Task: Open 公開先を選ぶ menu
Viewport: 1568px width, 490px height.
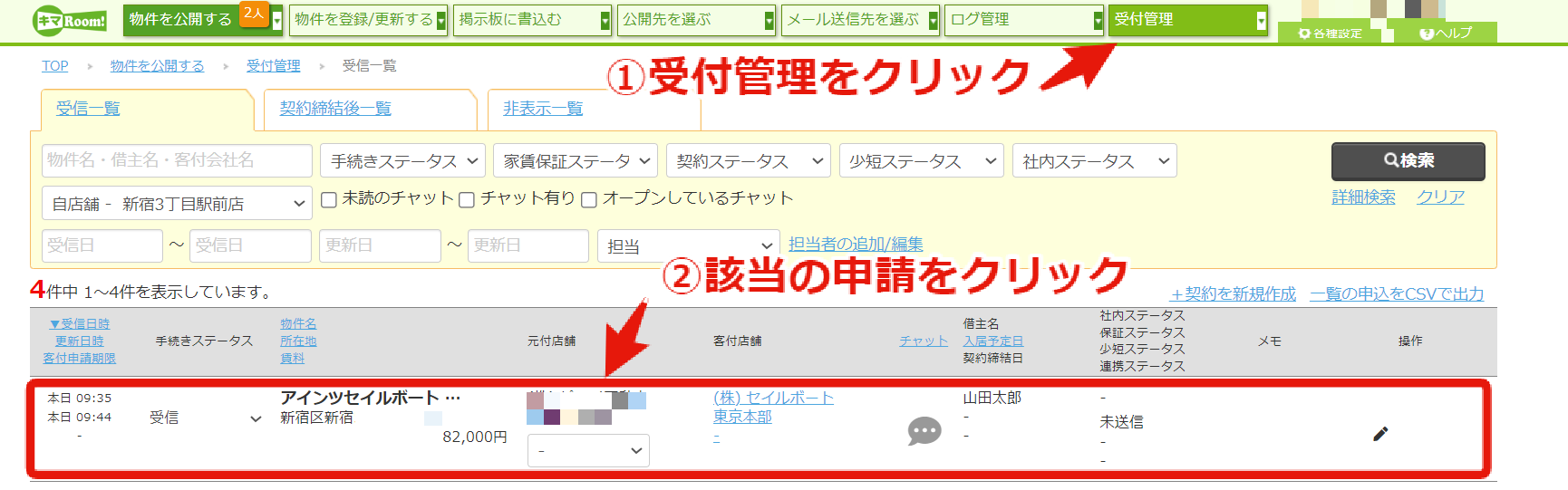Action: click(697, 20)
